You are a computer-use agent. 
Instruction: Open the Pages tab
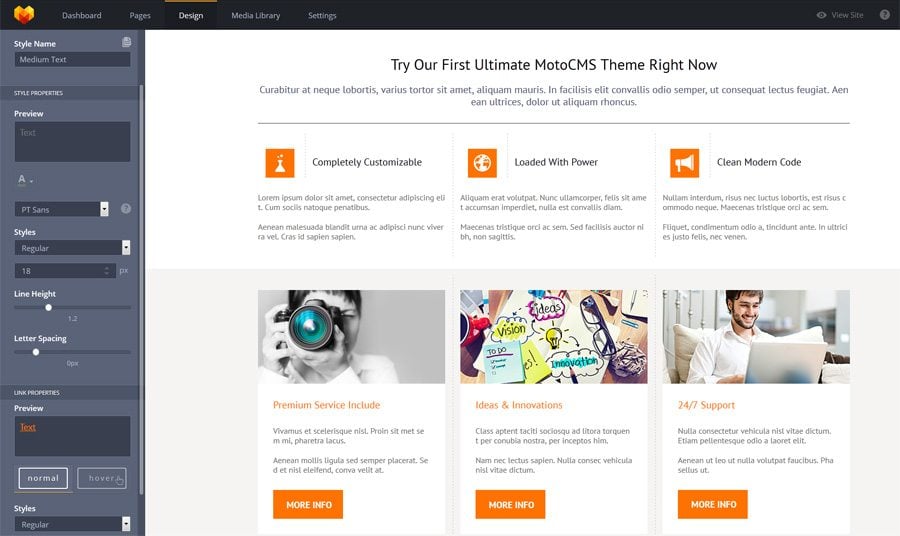click(x=140, y=15)
